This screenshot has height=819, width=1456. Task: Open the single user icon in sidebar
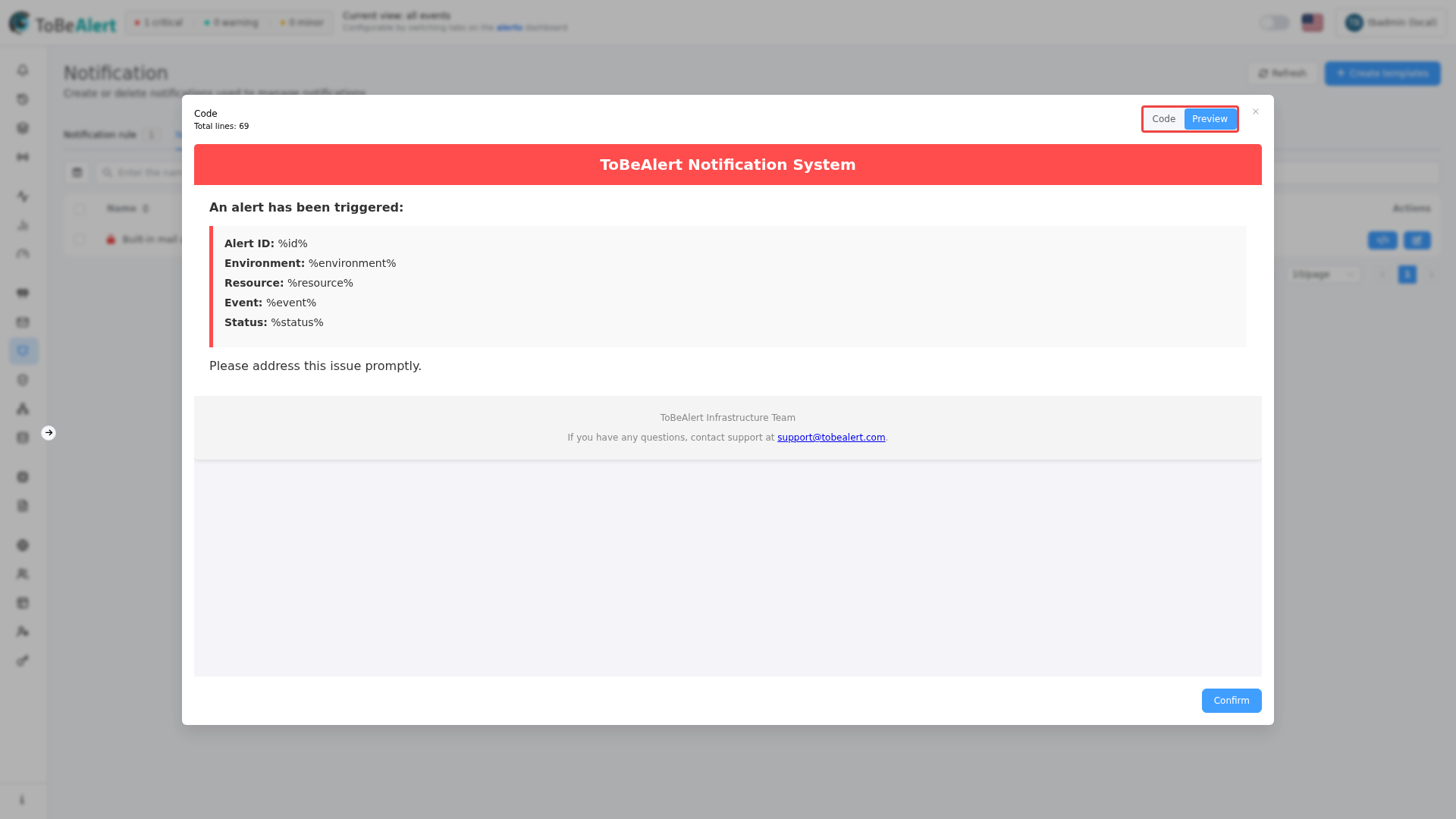23,632
